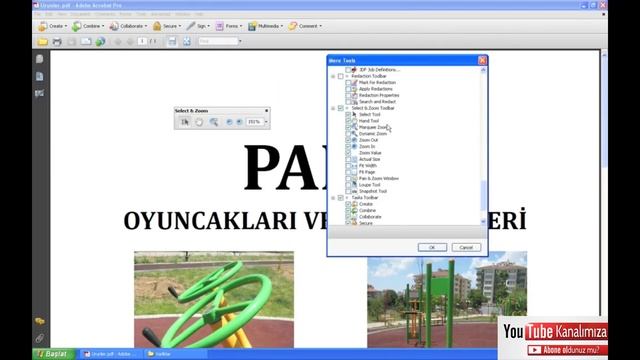640x360 pixels.
Task: Check the JDF Job Definitions checkbox
Action: point(348,70)
